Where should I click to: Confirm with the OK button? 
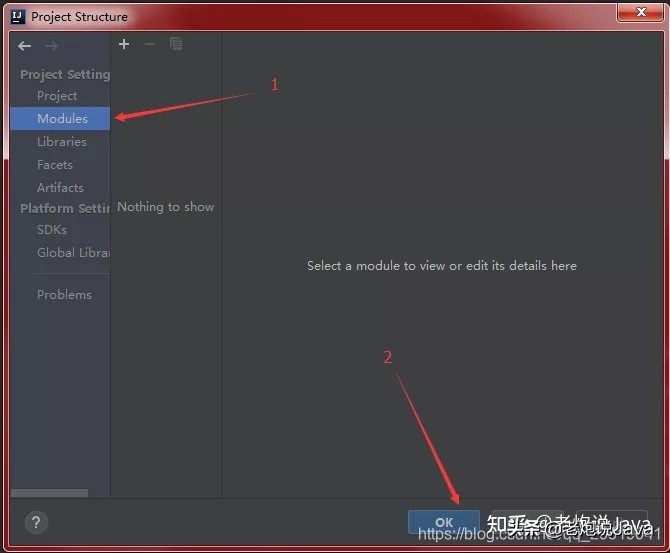[444, 522]
